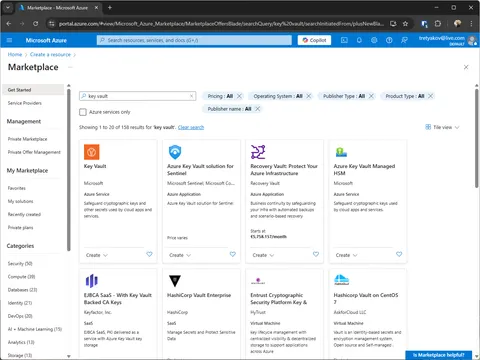Click the Recovery Vault purple logo
480x360 pixels.
coord(258,152)
